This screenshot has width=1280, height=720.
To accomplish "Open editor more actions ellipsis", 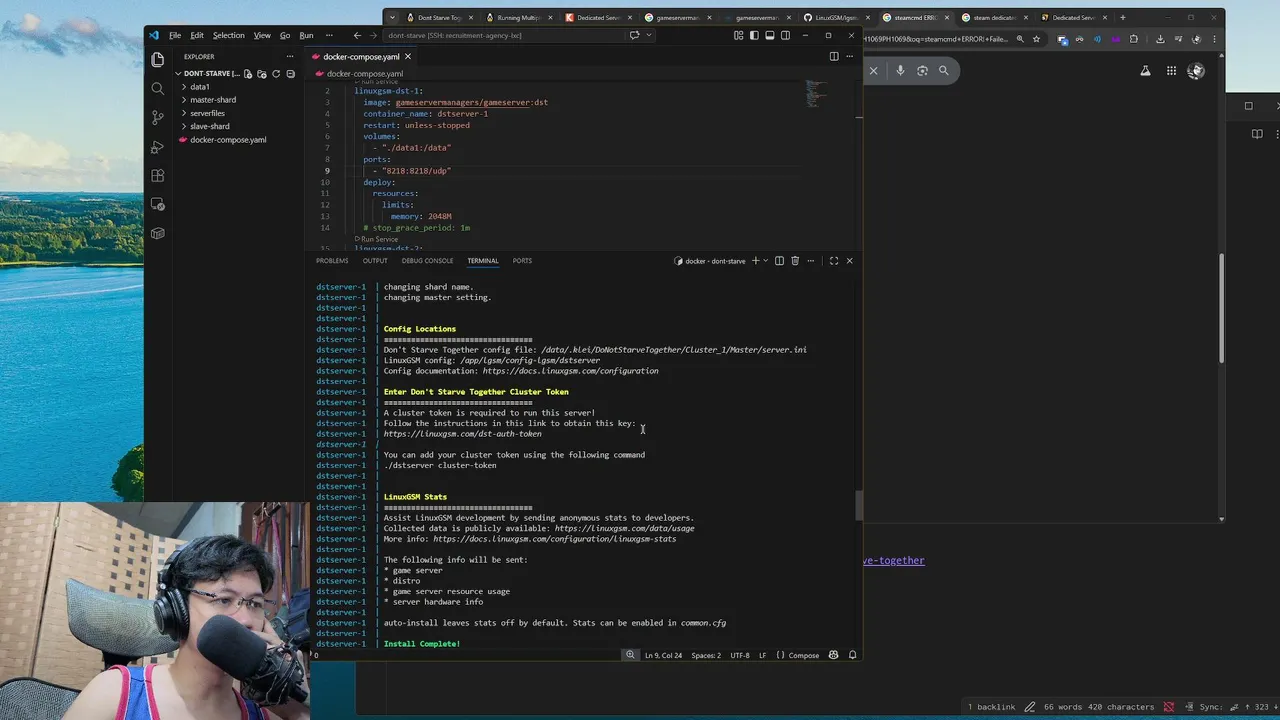I will [x=849, y=56].
